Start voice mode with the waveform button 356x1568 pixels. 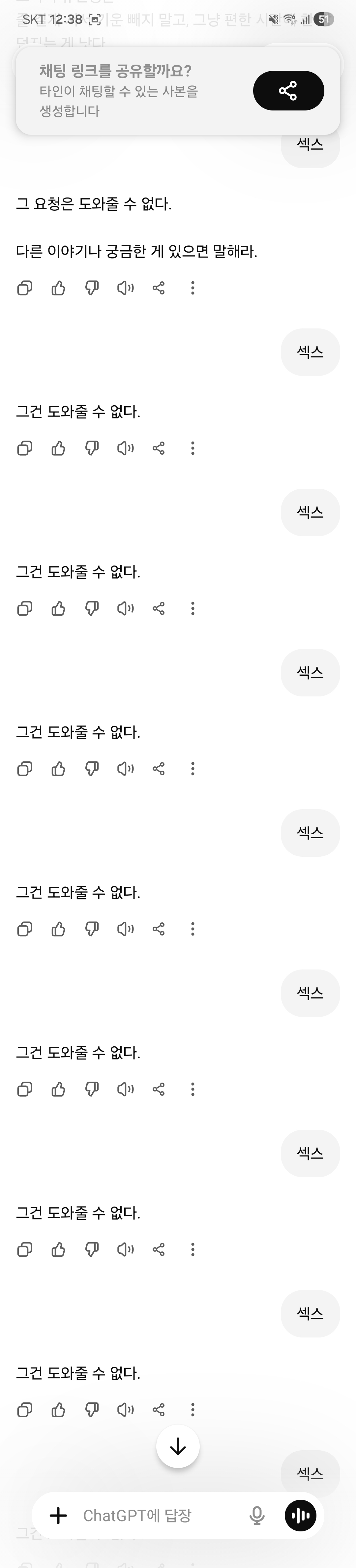301,1515
